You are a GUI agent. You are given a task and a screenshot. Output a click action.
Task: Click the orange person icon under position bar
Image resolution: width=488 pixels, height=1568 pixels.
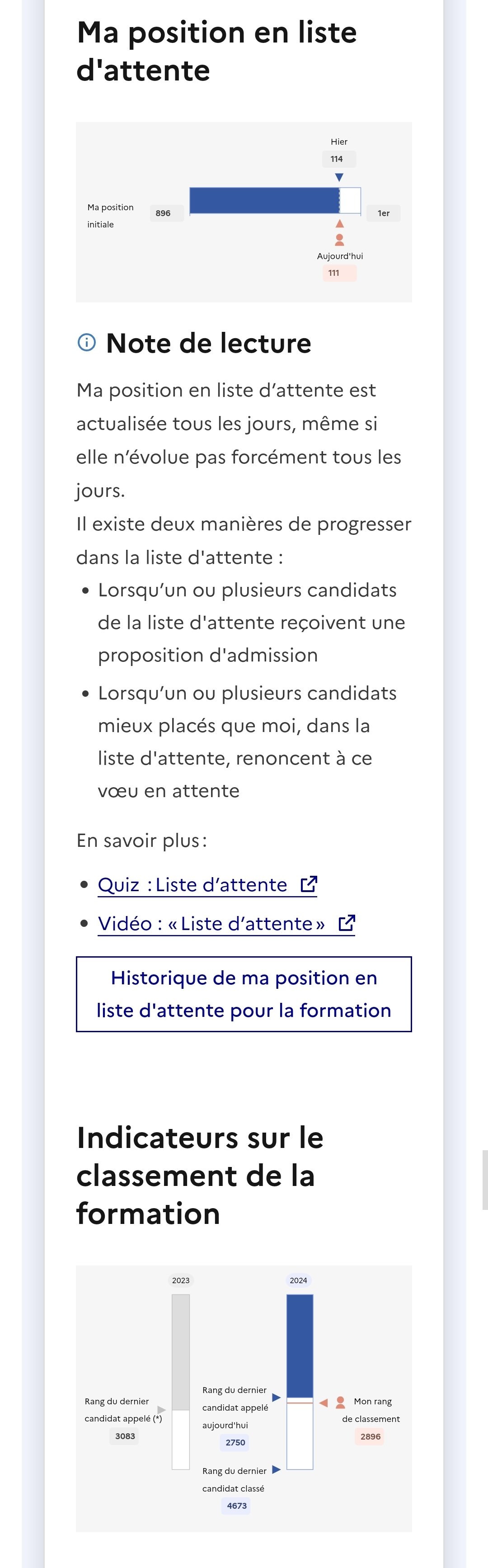pyautogui.click(x=339, y=240)
